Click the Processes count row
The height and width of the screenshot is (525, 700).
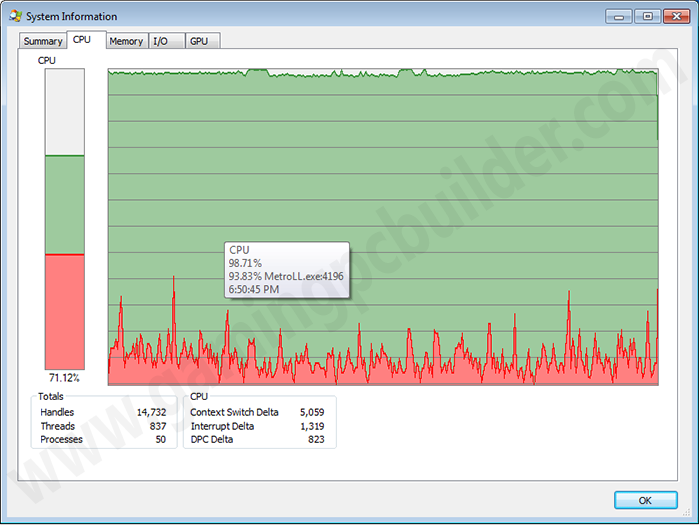(x=103, y=439)
